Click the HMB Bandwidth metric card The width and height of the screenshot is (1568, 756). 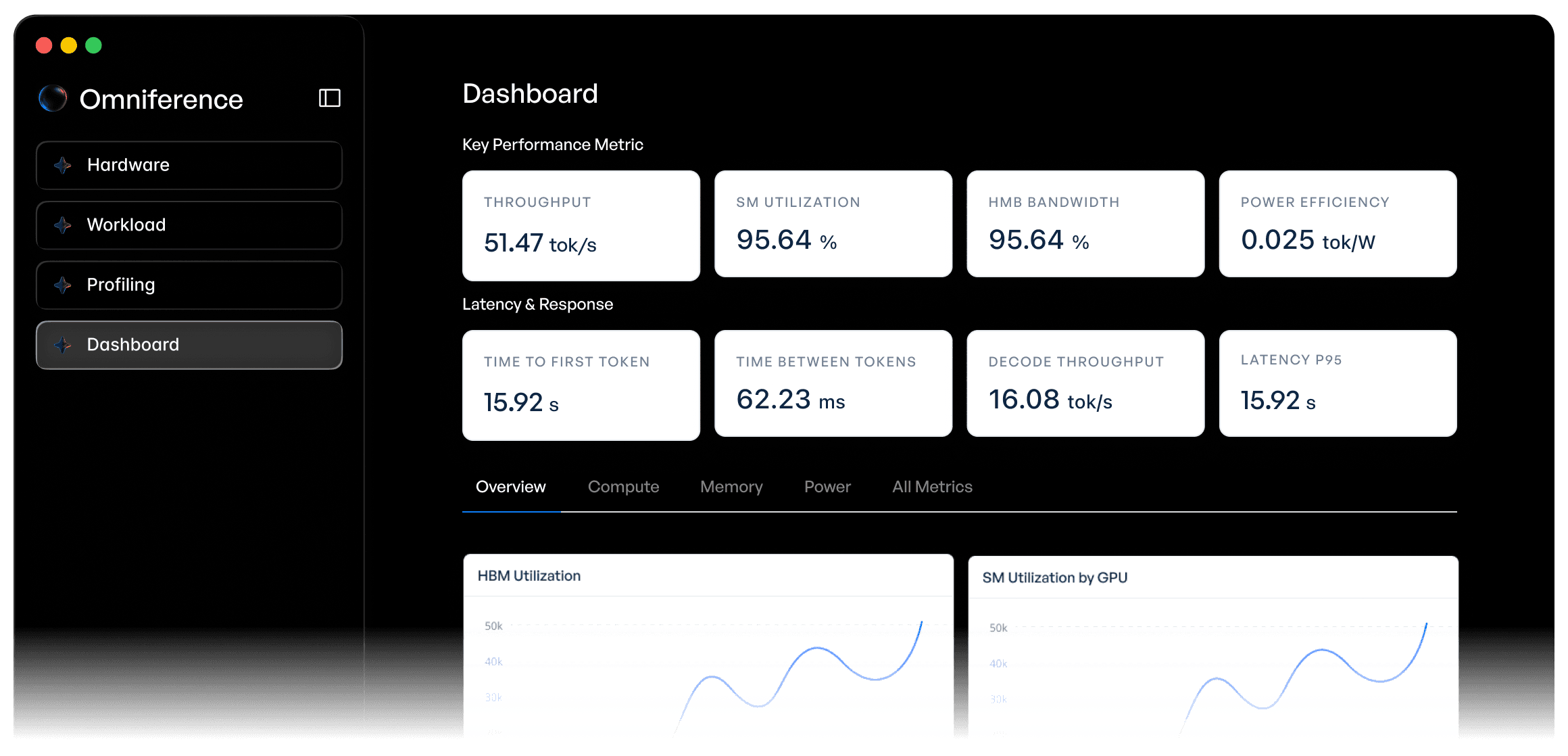(1085, 224)
